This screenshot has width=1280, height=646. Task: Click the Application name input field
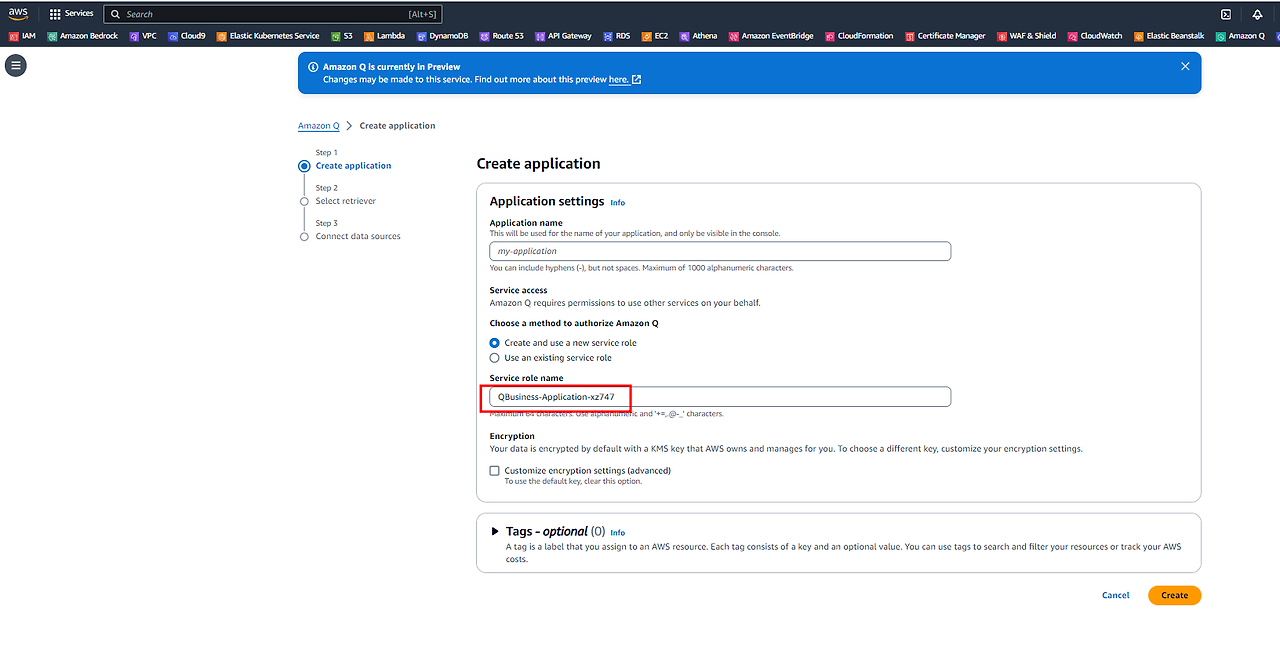720,251
